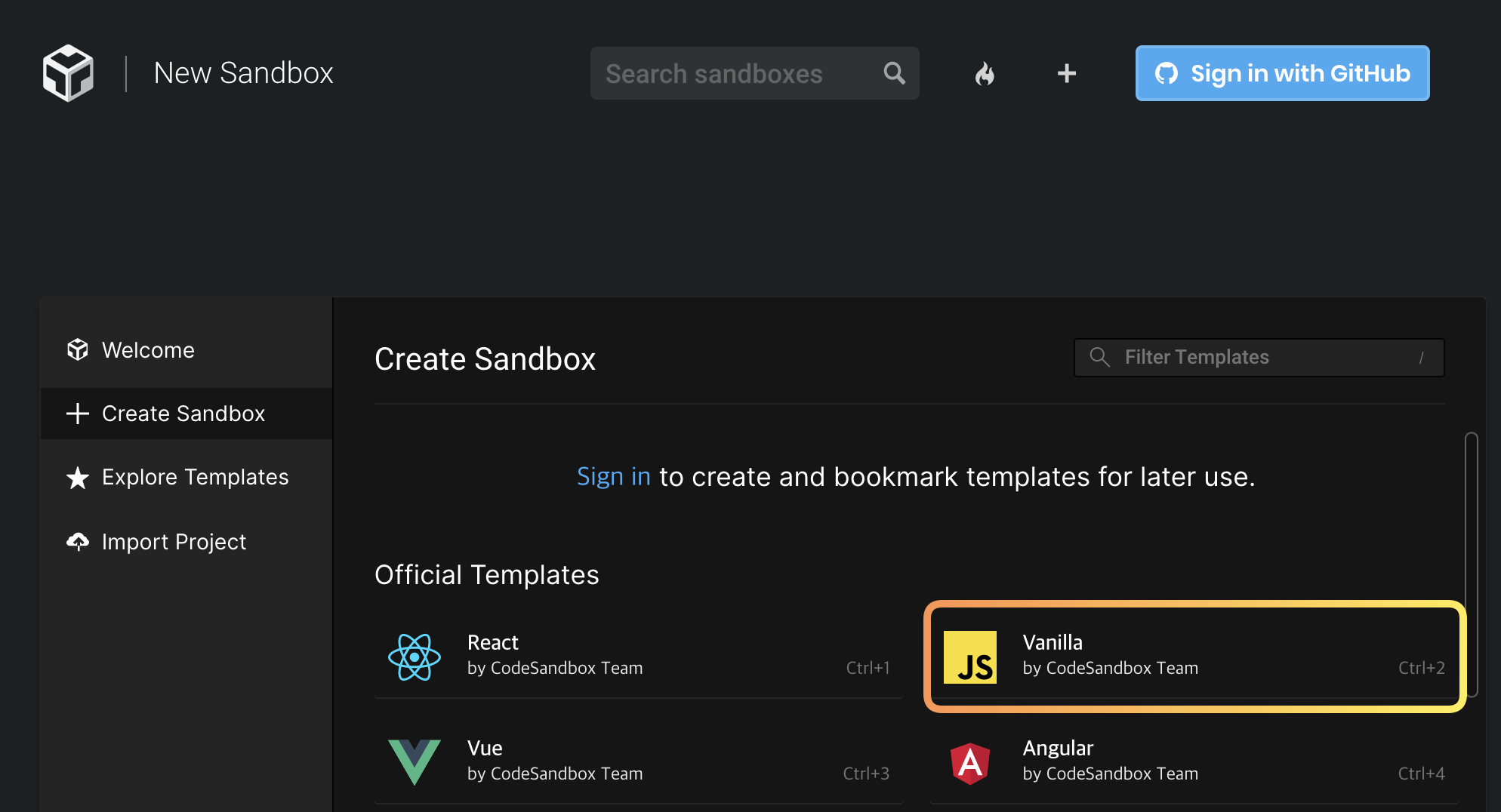This screenshot has width=1501, height=812.
Task: Click the cloud upload Import Project icon
Action: pos(78,541)
